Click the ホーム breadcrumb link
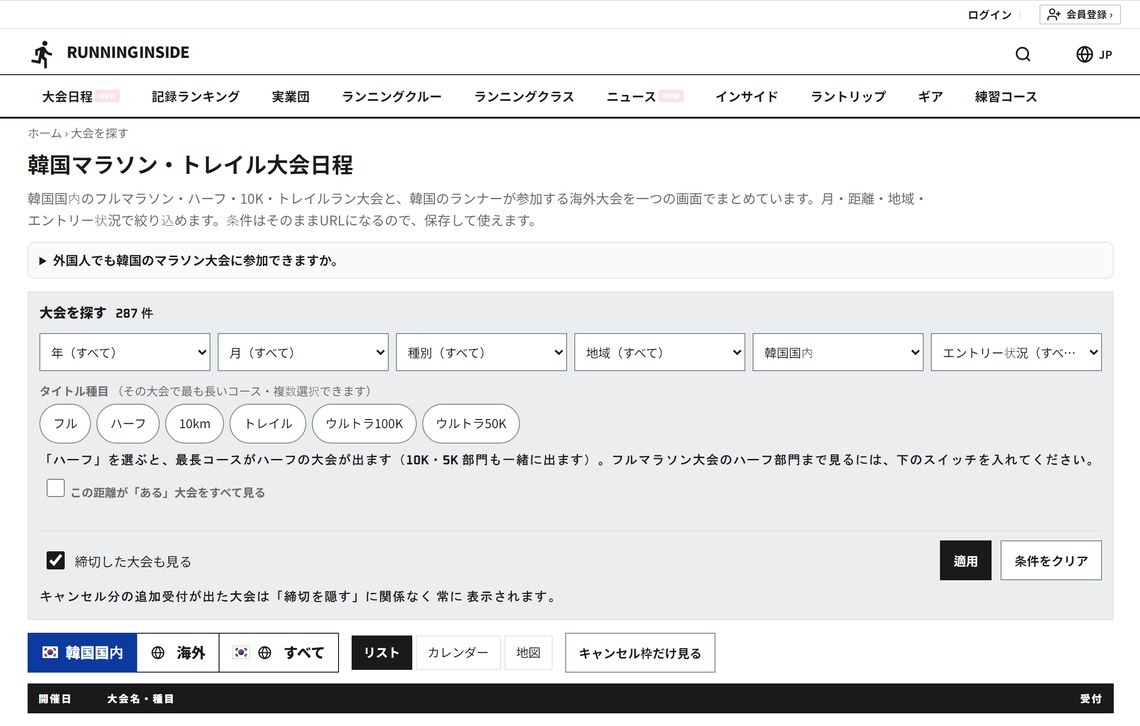 (44, 133)
